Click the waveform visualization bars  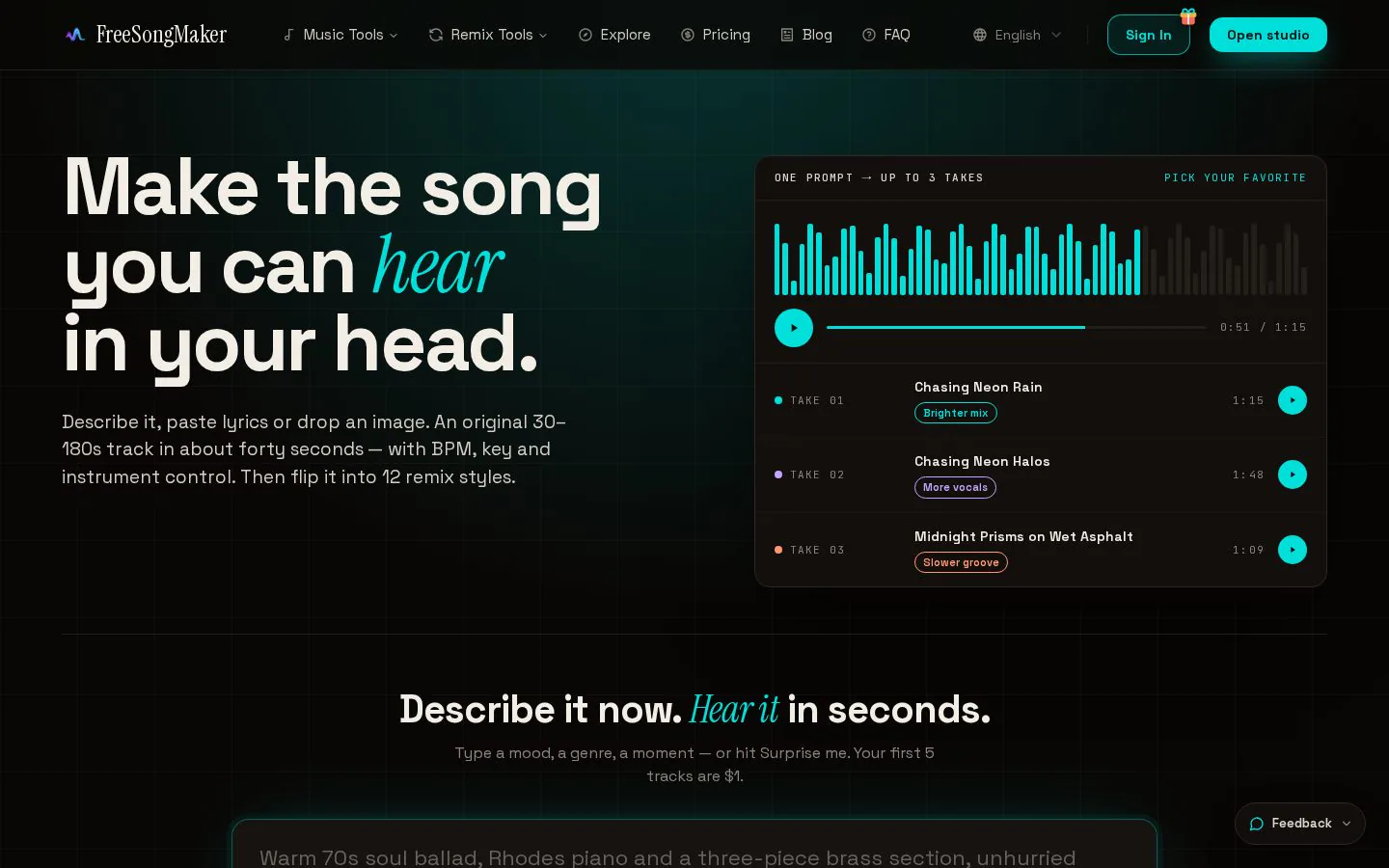click(x=1041, y=258)
